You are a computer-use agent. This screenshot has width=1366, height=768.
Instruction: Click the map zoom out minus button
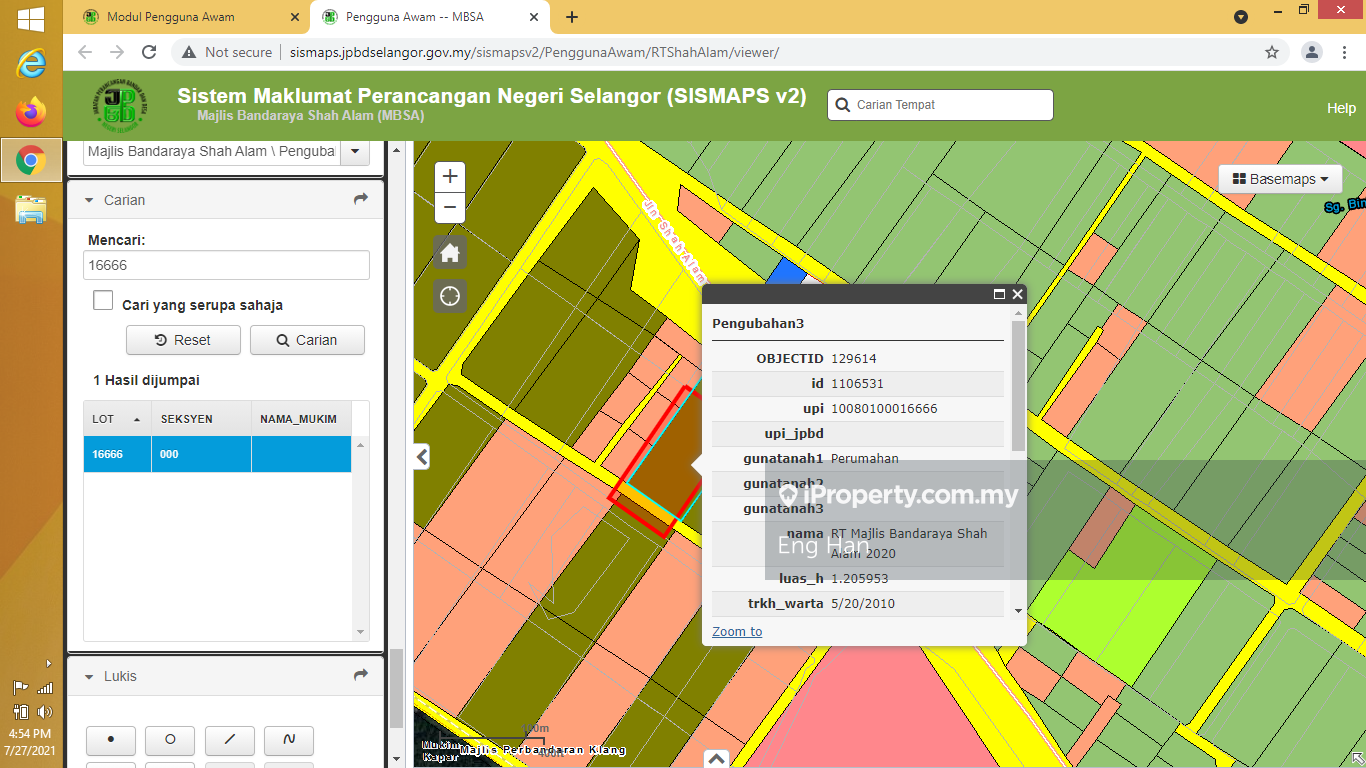click(450, 208)
